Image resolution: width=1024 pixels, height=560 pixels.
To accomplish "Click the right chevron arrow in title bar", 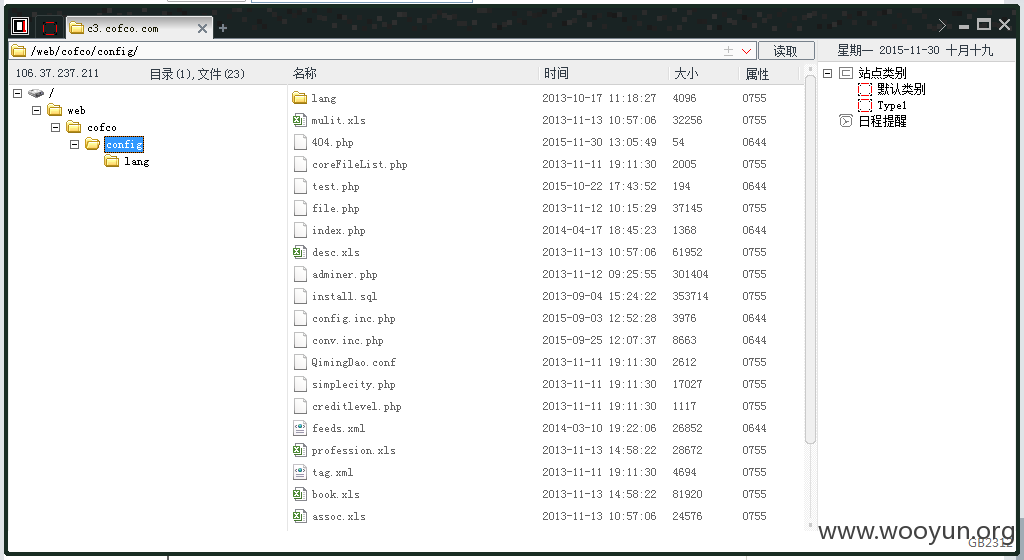I will (942, 25).
